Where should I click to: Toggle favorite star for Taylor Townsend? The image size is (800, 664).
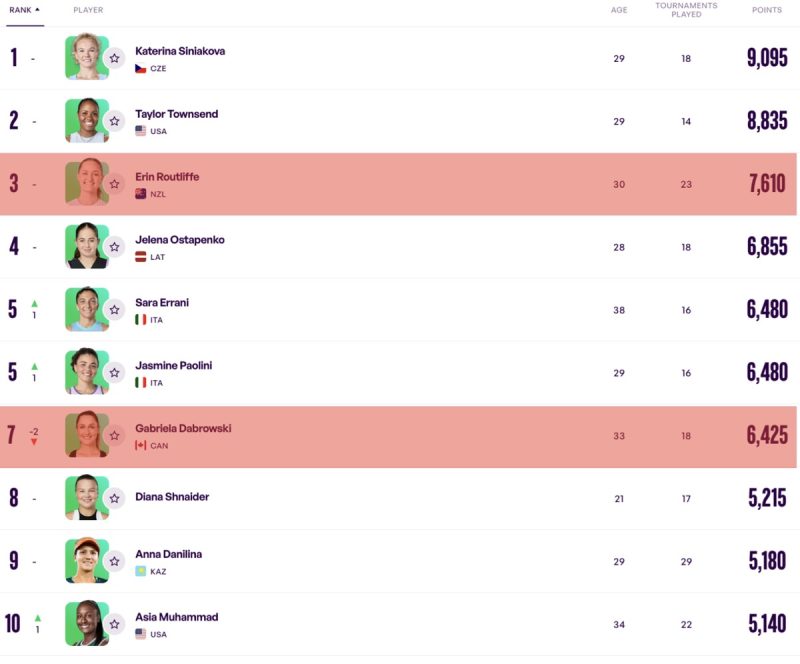(x=114, y=121)
